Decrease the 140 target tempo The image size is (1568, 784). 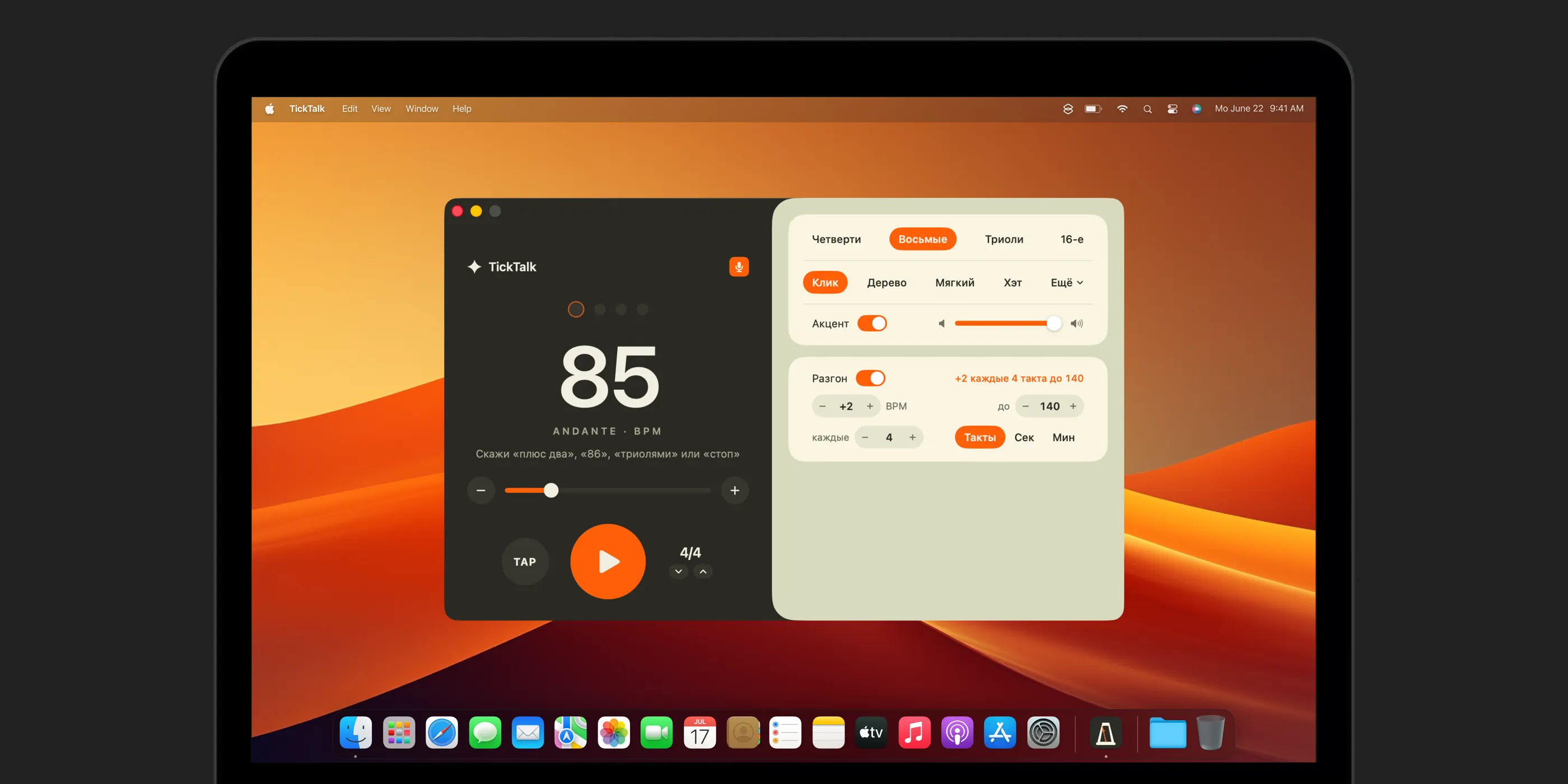pyautogui.click(x=1026, y=406)
